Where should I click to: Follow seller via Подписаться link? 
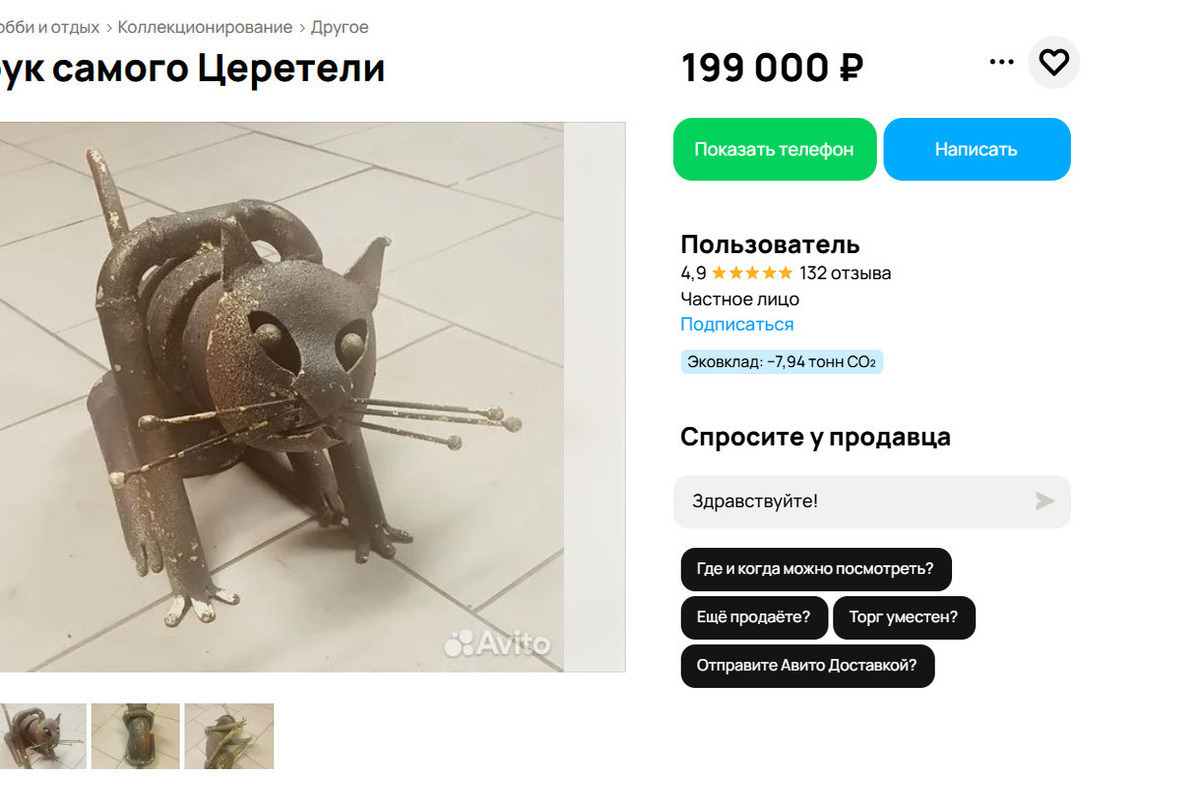[737, 324]
